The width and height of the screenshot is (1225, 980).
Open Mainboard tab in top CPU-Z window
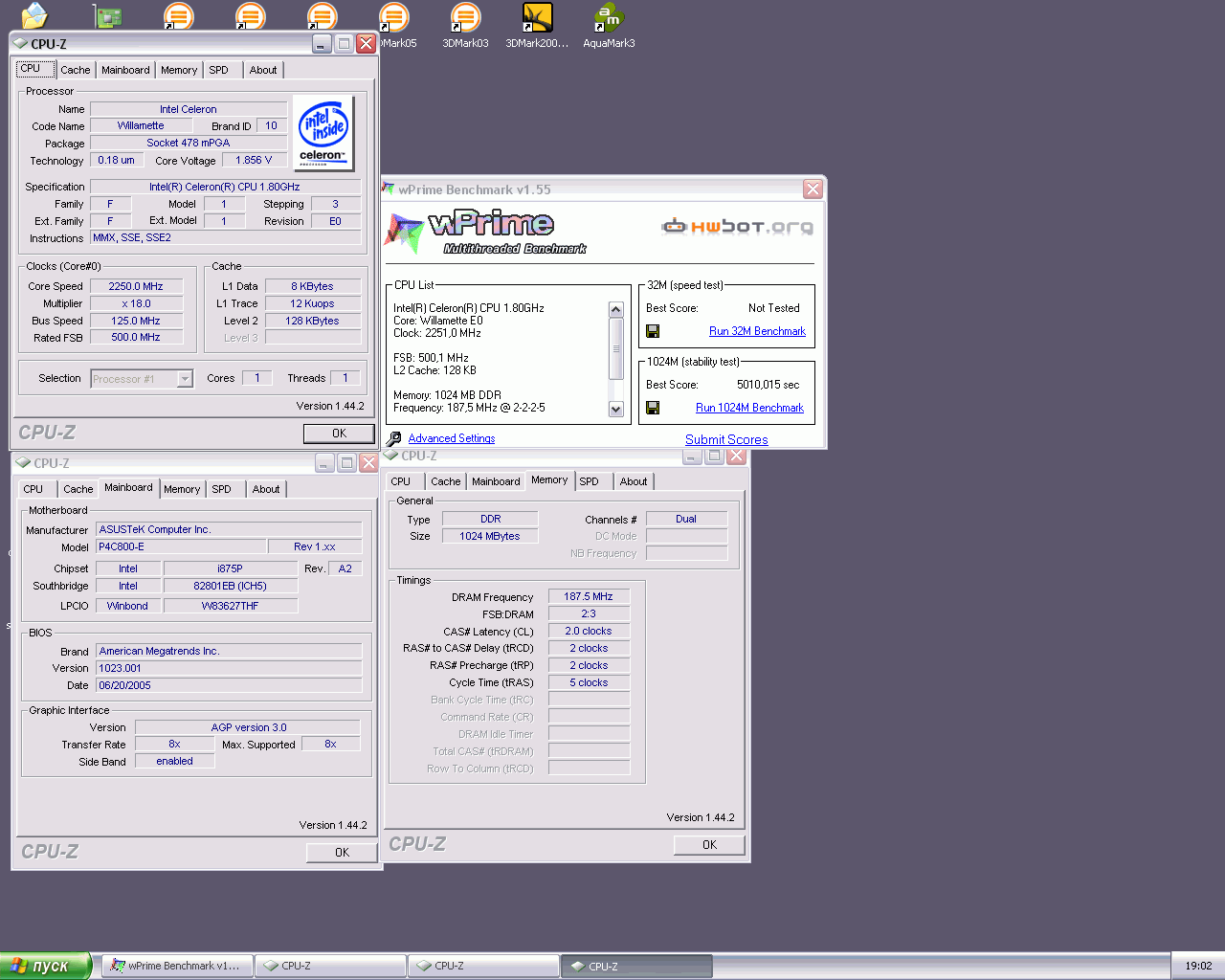coord(125,70)
